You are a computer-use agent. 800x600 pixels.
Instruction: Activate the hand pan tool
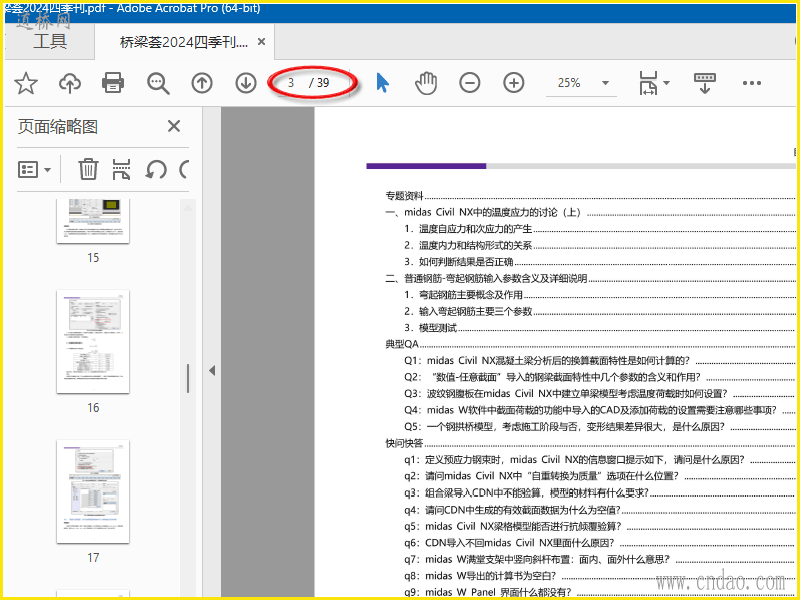coord(426,83)
